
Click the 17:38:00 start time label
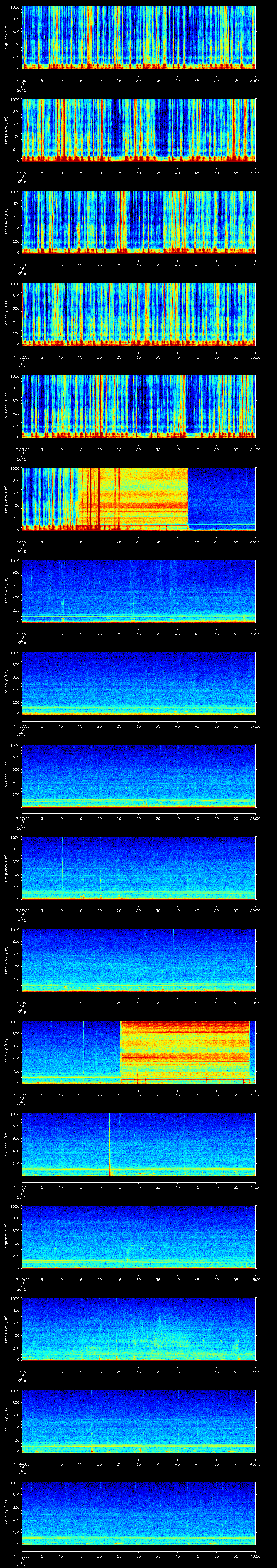pyautogui.click(x=22, y=910)
